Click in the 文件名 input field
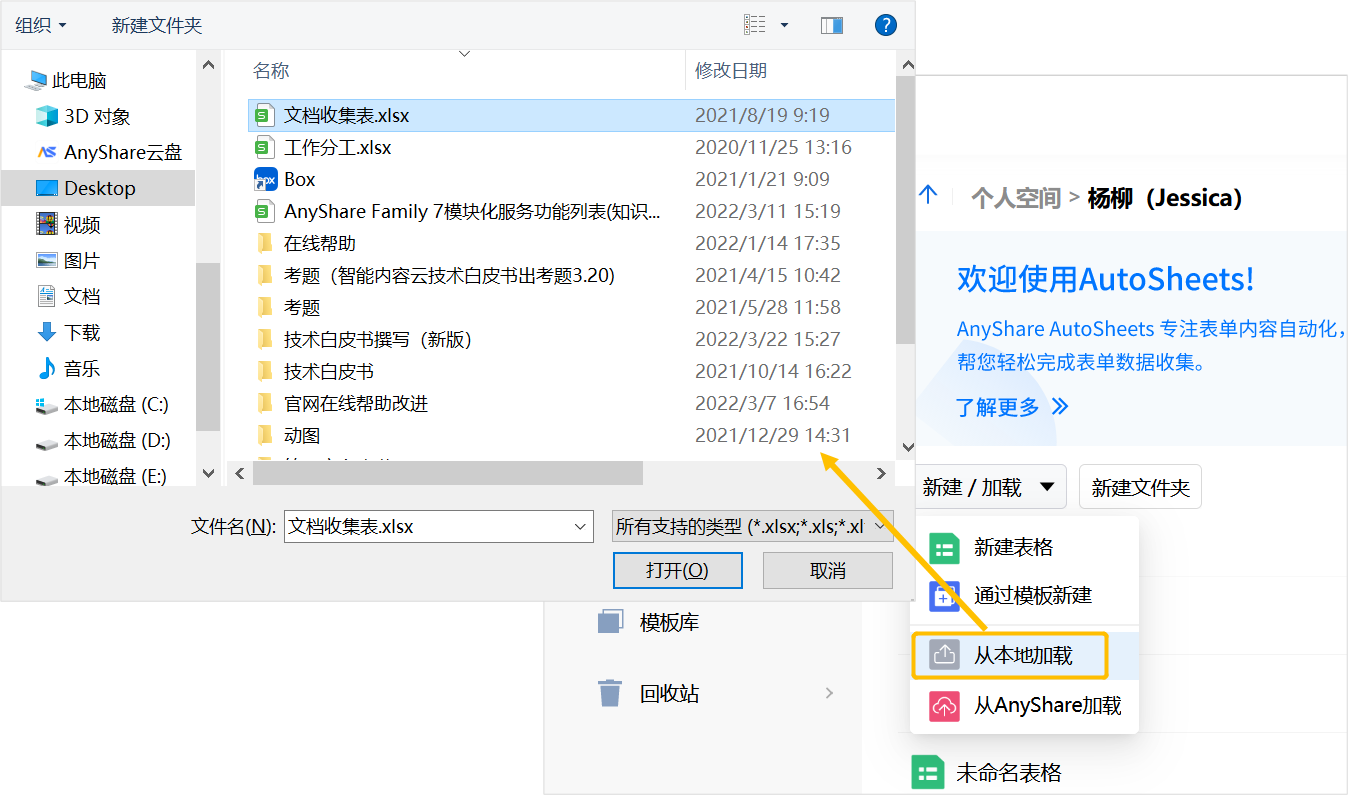Screen dimensions: 1348x795 427,526
